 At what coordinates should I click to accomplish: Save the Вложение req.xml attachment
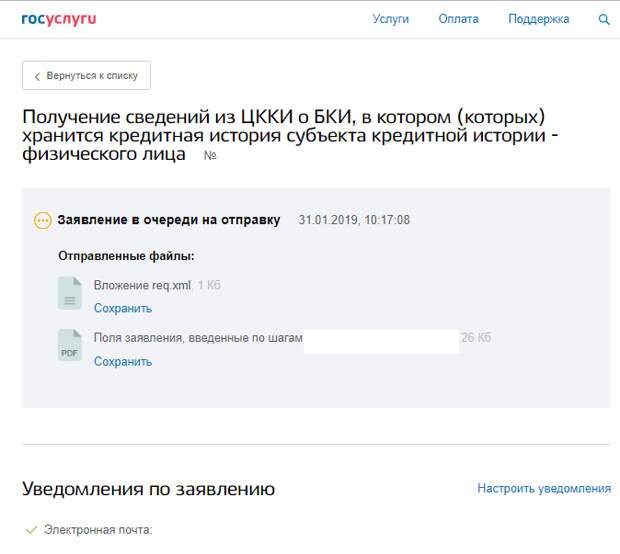tap(123, 308)
